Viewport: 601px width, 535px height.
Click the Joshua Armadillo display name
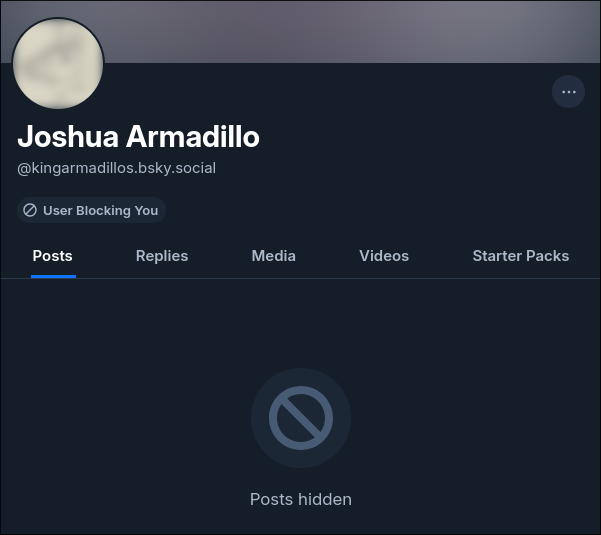(138, 137)
